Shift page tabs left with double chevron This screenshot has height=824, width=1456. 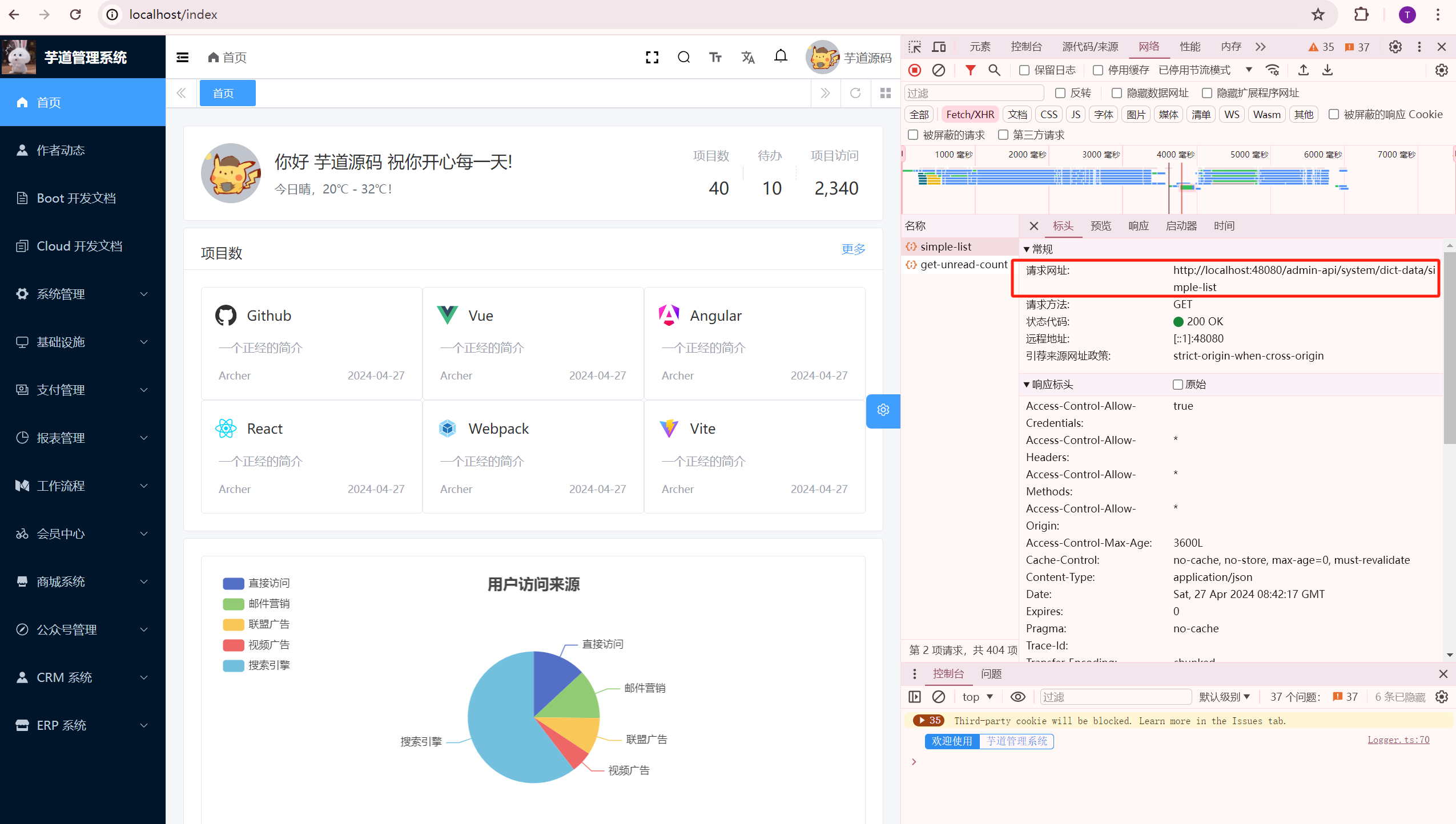tap(182, 93)
